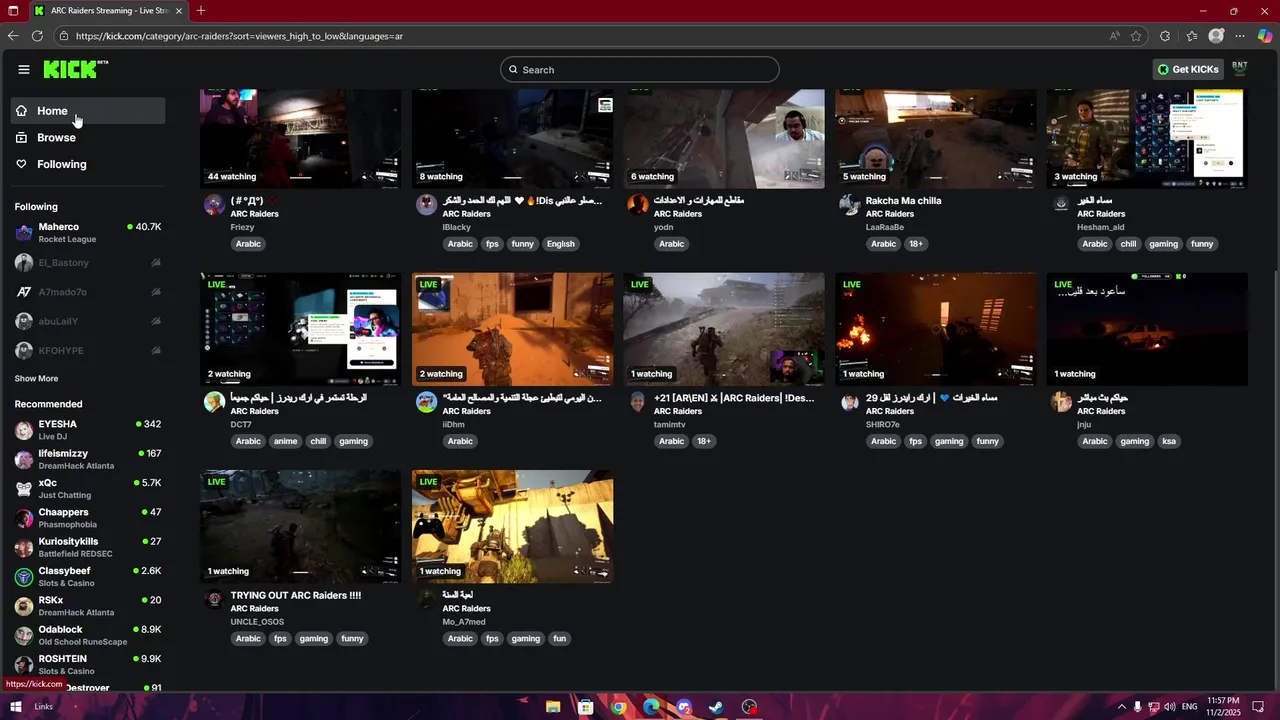Go to Browse in sidebar
This screenshot has height=720, width=1280.
pyautogui.click(x=88, y=137)
